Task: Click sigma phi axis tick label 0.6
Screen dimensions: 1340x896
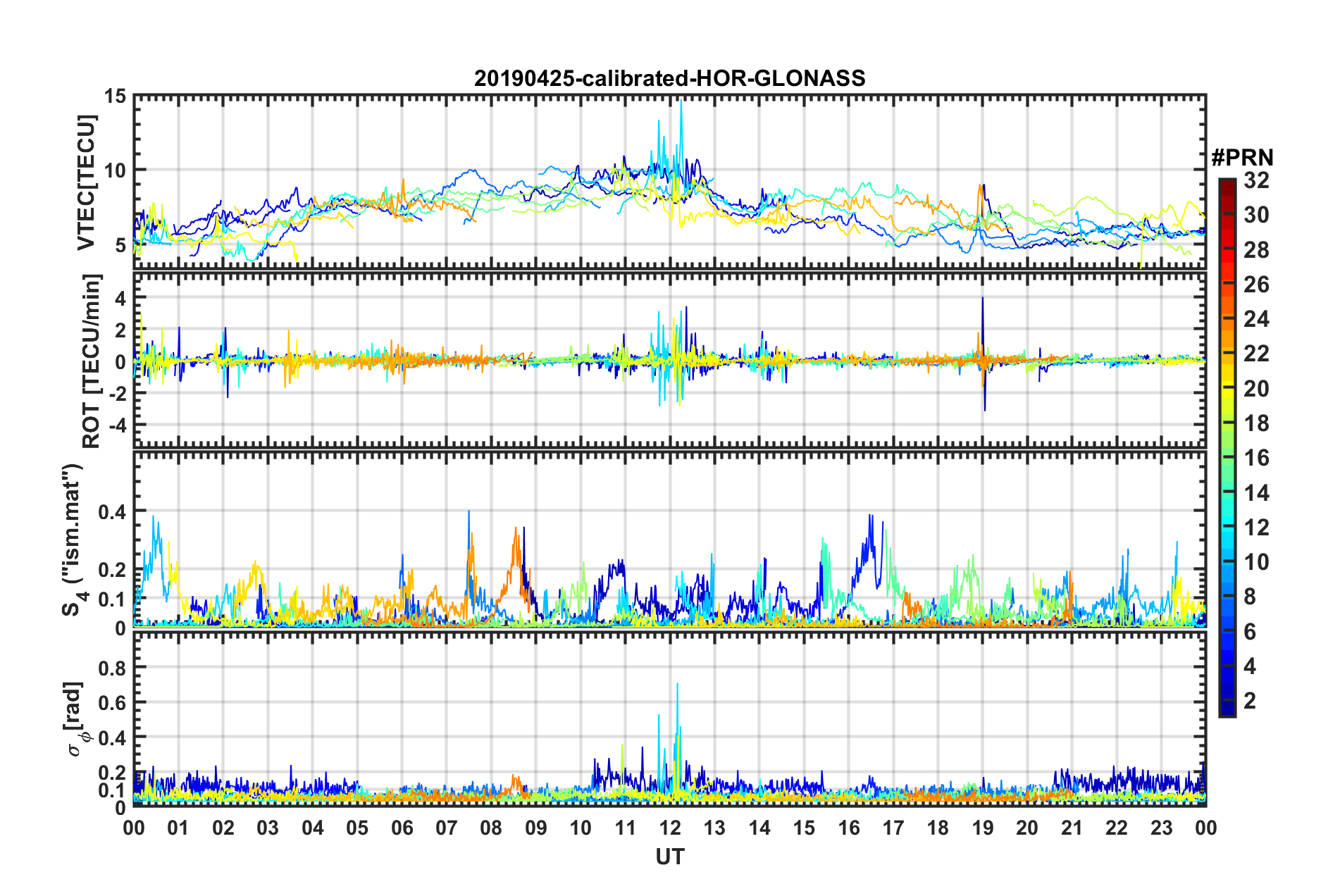Action: pyautogui.click(x=113, y=702)
